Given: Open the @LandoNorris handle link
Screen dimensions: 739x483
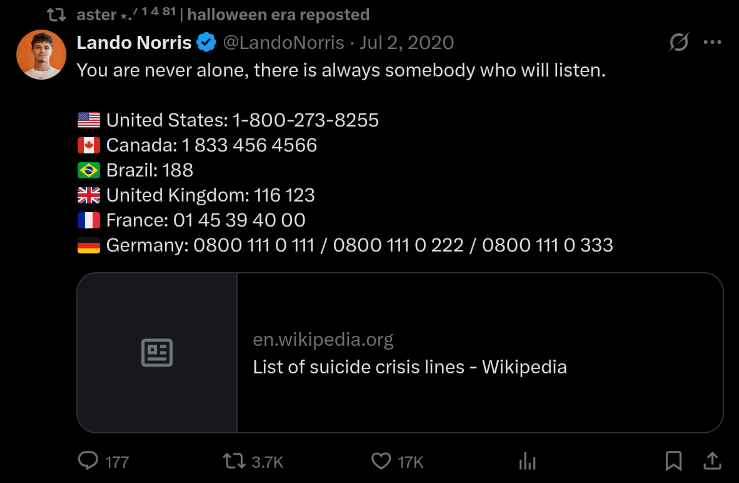Looking at the screenshot, I should [283, 43].
